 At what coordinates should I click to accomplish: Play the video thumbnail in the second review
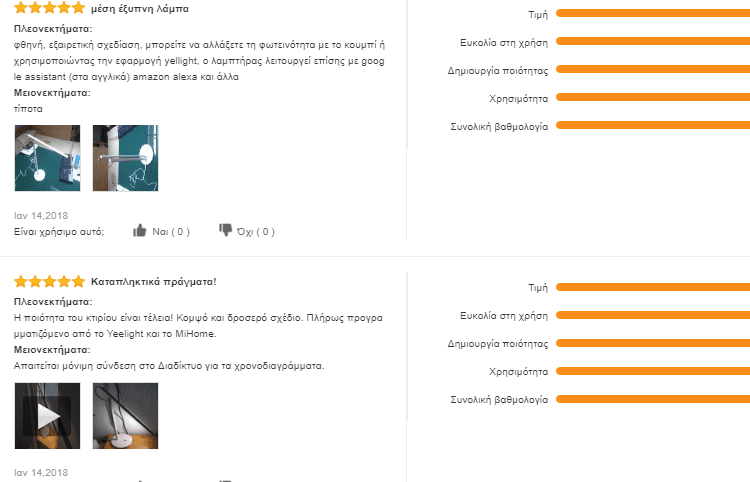coord(47,416)
